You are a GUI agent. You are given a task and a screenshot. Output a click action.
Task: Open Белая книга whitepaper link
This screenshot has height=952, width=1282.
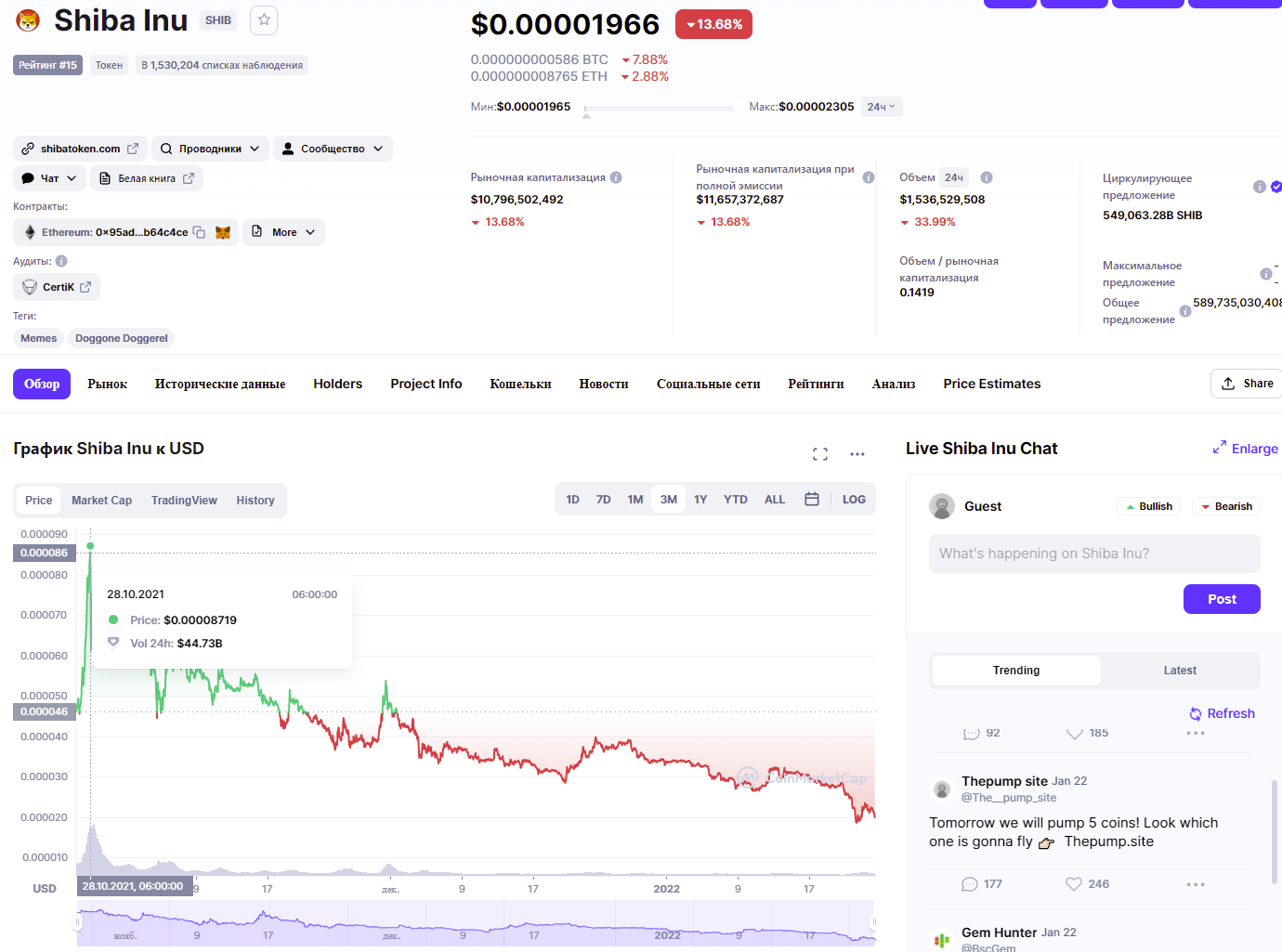(x=147, y=178)
